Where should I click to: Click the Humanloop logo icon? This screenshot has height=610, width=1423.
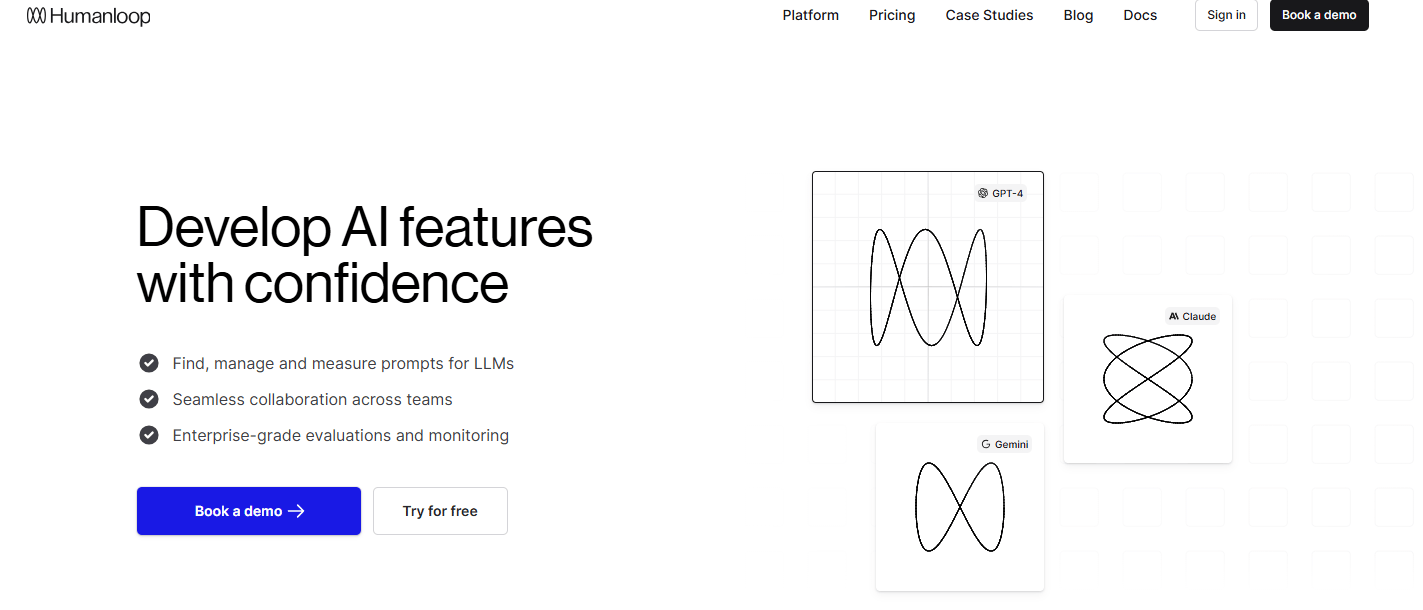37,16
